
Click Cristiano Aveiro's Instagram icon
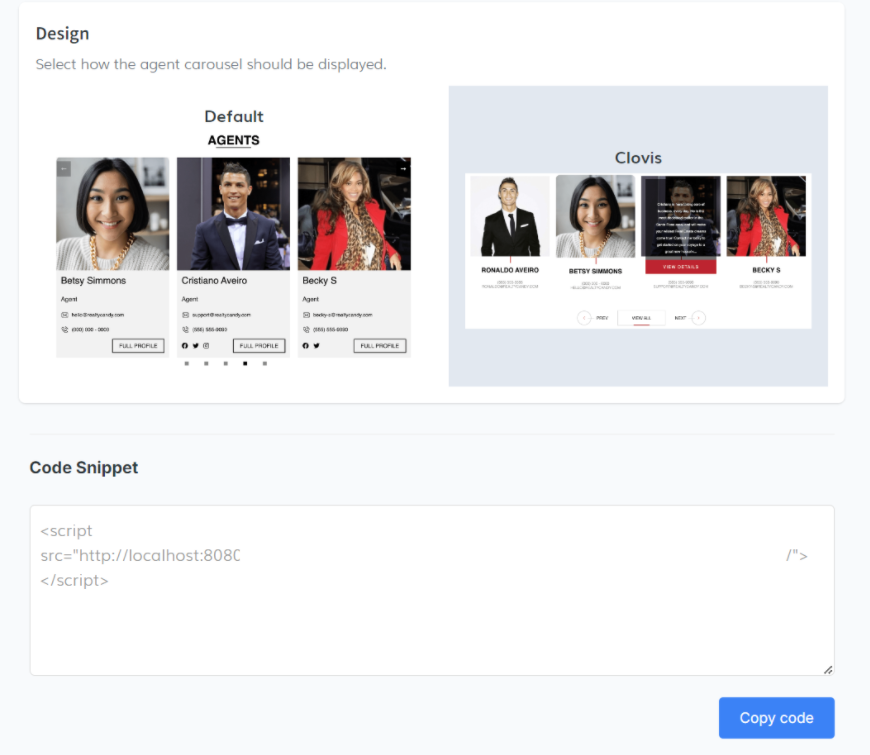click(206, 346)
